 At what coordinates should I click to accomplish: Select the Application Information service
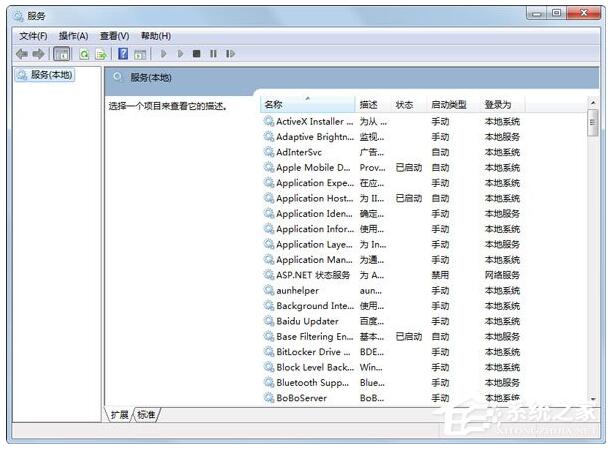(392, 229)
